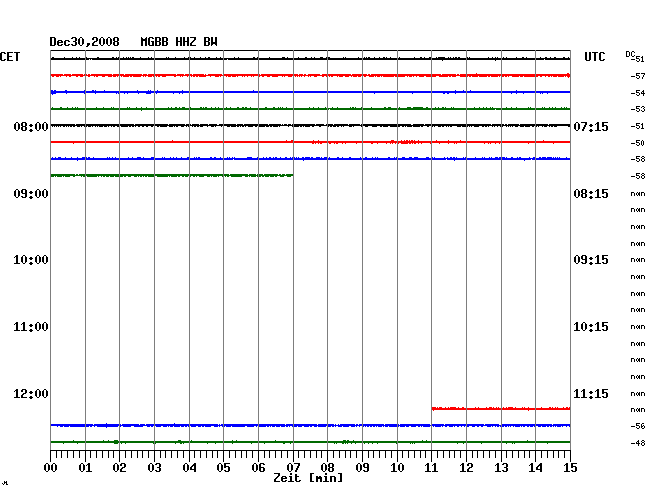Select the 10:15 UTC time label
Screen dimensions: 650x494
coord(591,327)
